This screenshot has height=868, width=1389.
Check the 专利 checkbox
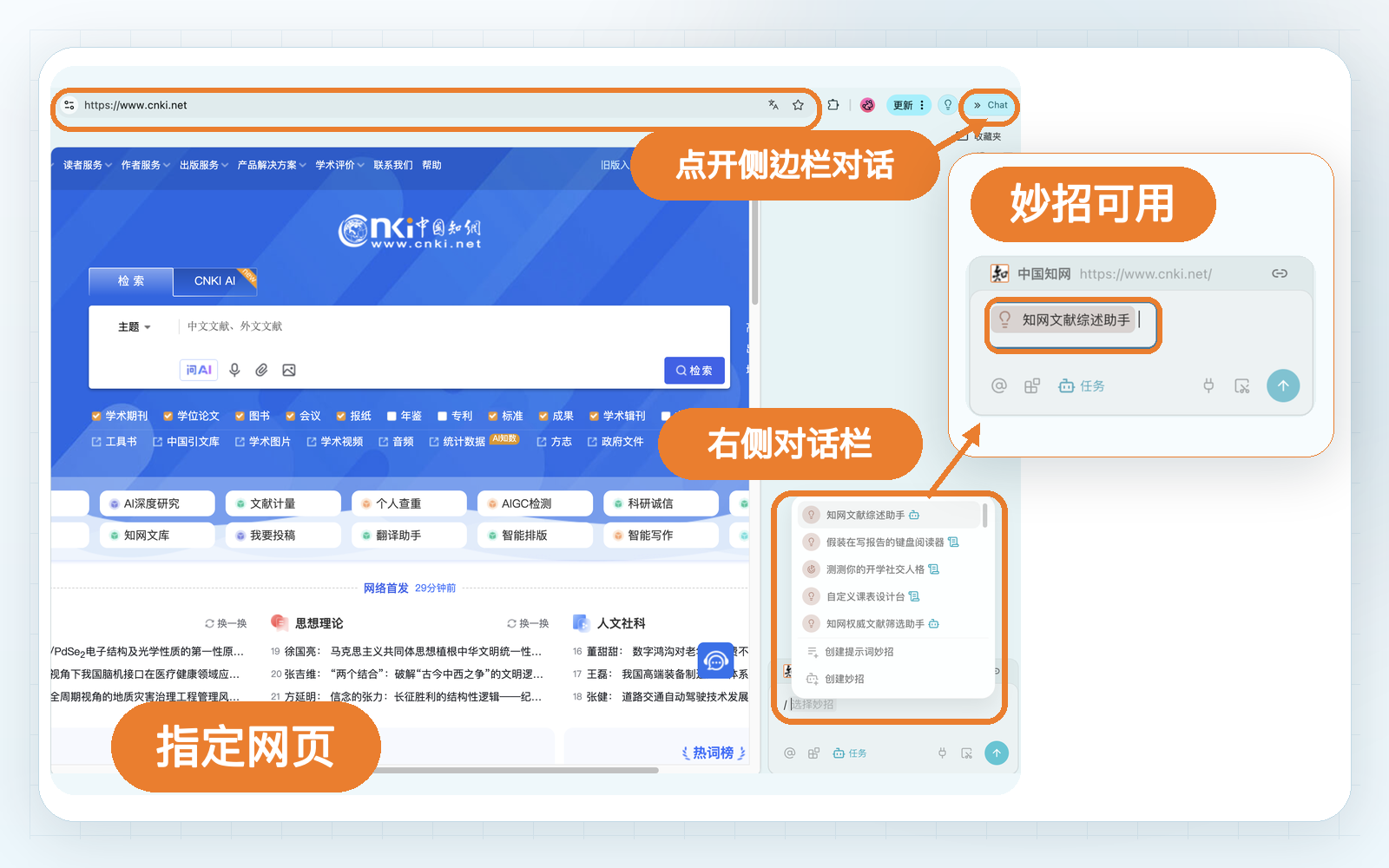[x=442, y=416]
